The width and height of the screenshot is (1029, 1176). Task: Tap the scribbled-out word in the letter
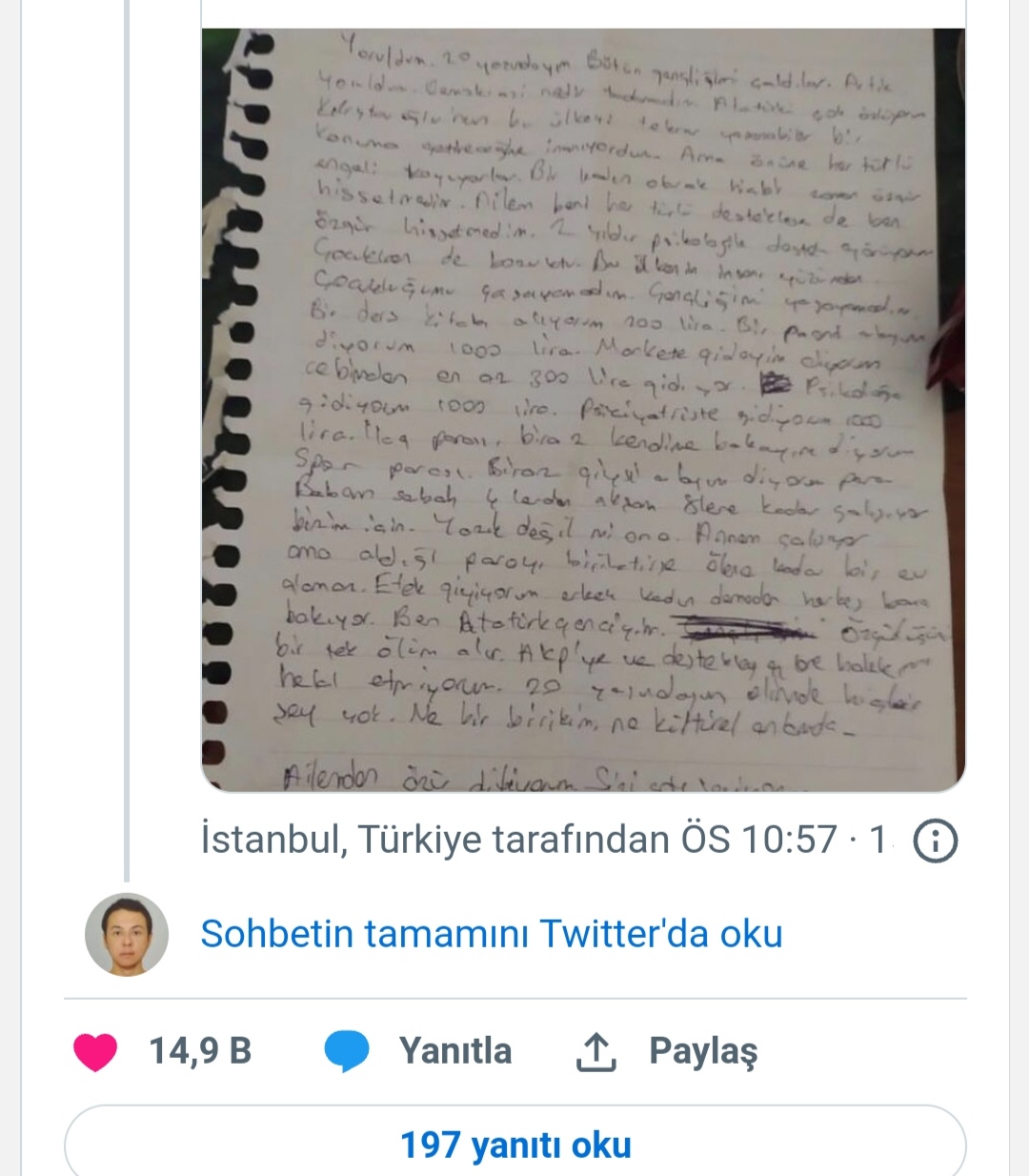(753, 630)
